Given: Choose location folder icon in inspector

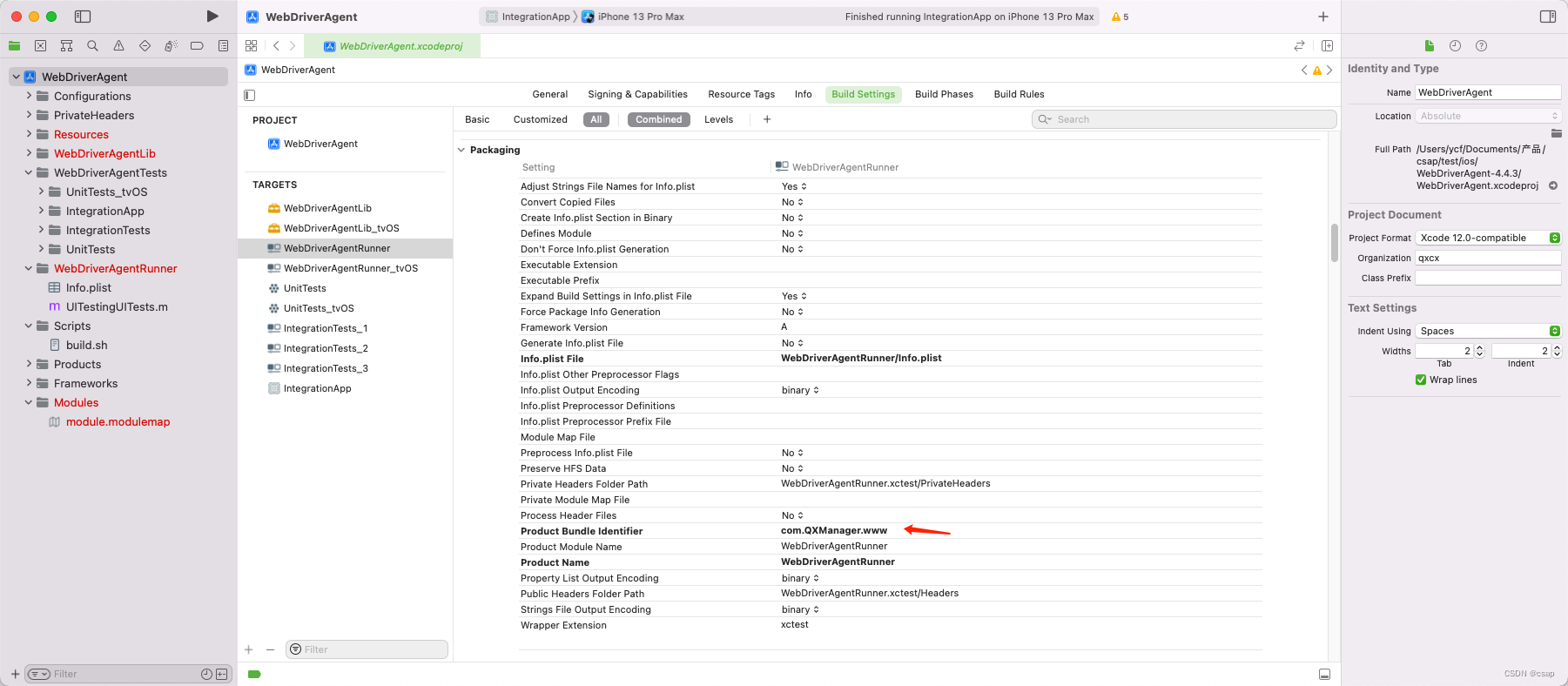Looking at the screenshot, I should click(x=1556, y=133).
